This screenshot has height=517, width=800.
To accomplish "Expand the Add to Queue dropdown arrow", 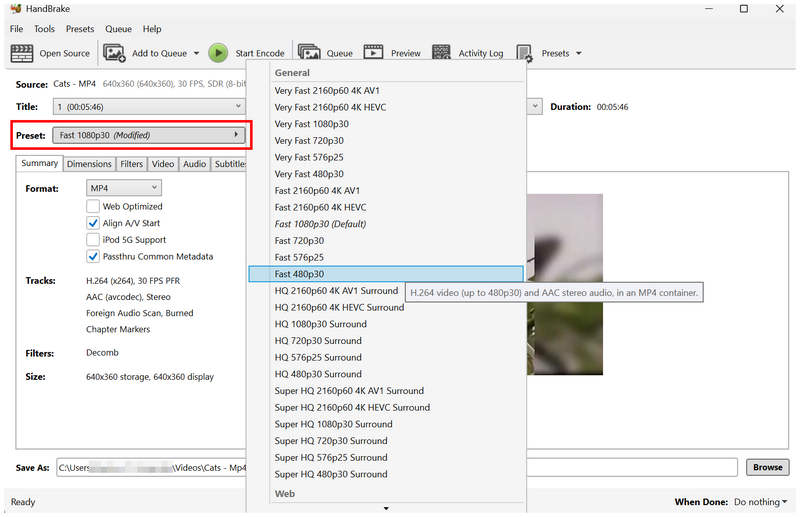I will click(196, 53).
